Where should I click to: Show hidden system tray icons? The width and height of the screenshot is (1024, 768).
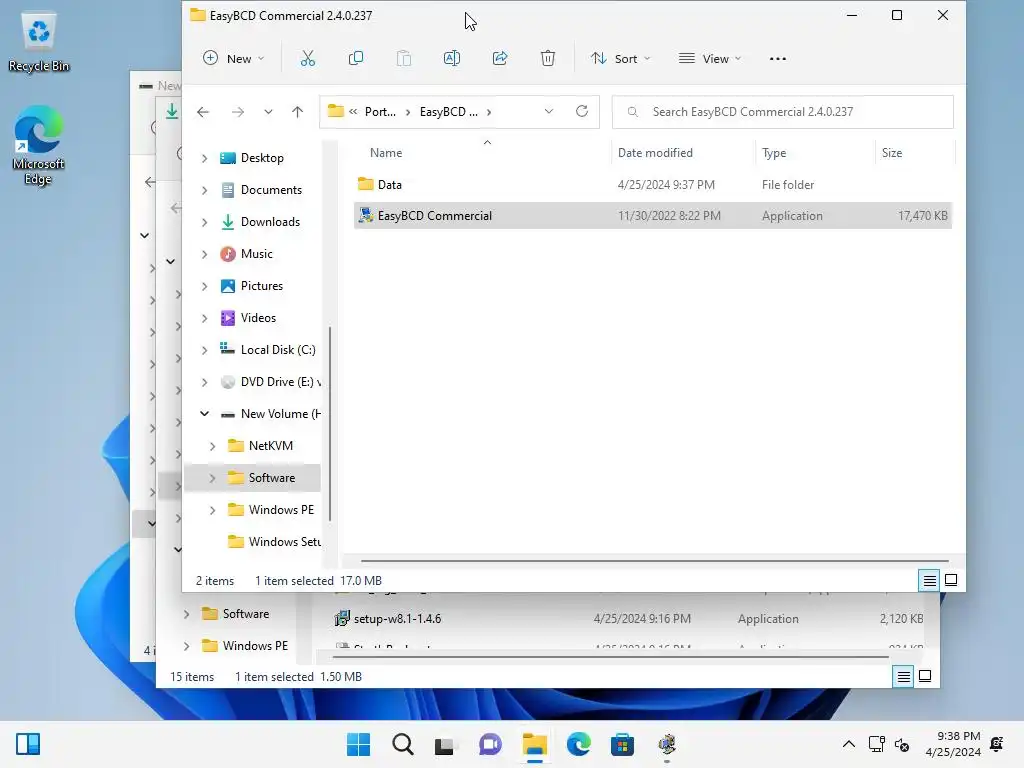pyautogui.click(x=848, y=744)
